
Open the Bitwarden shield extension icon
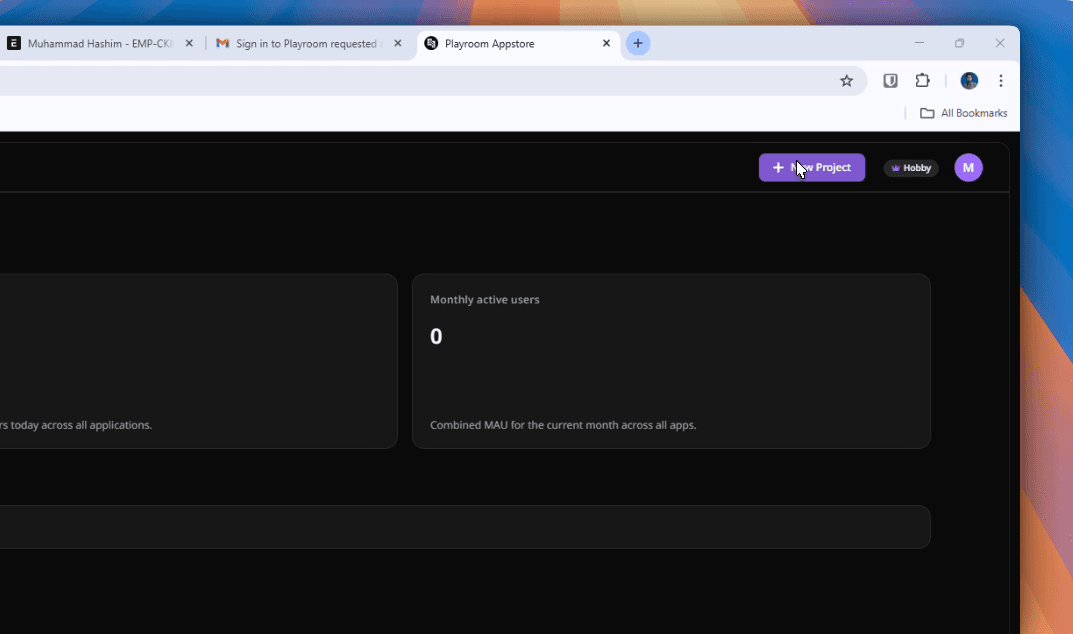[x=890, y=81]
